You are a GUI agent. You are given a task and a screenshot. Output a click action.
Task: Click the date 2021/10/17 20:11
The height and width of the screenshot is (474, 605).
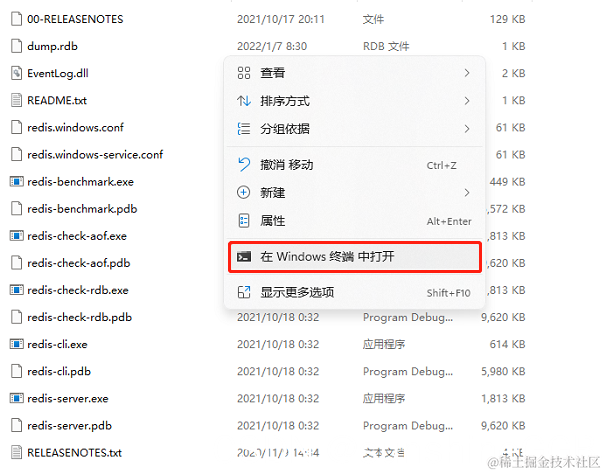click(x=281, y=19)
